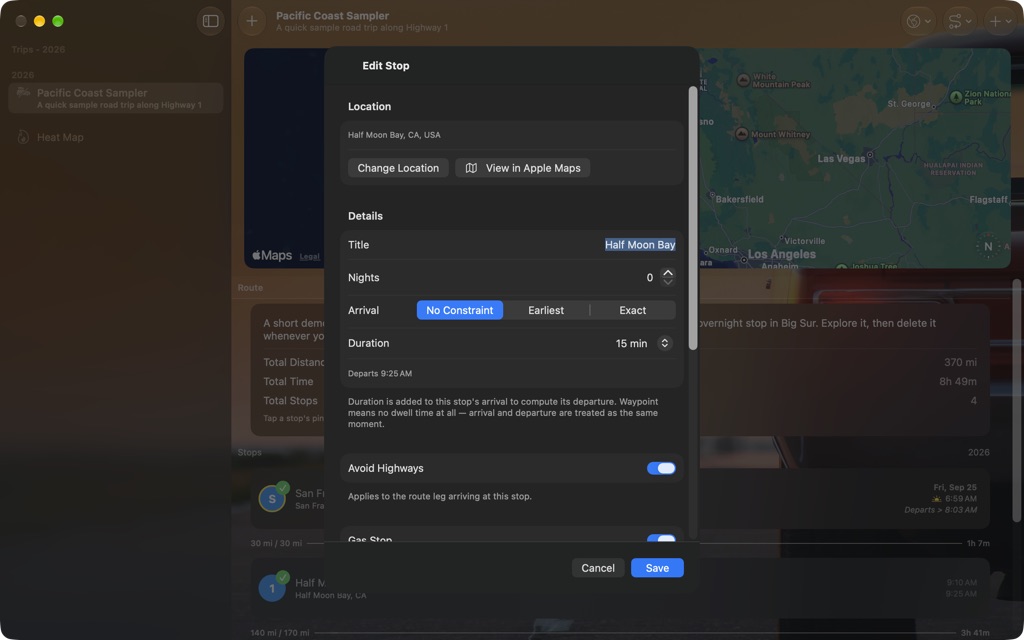Click the White Mountain Peak icon on map
1024x640 pixels.
pyautogui.click(x=743, y=80)
